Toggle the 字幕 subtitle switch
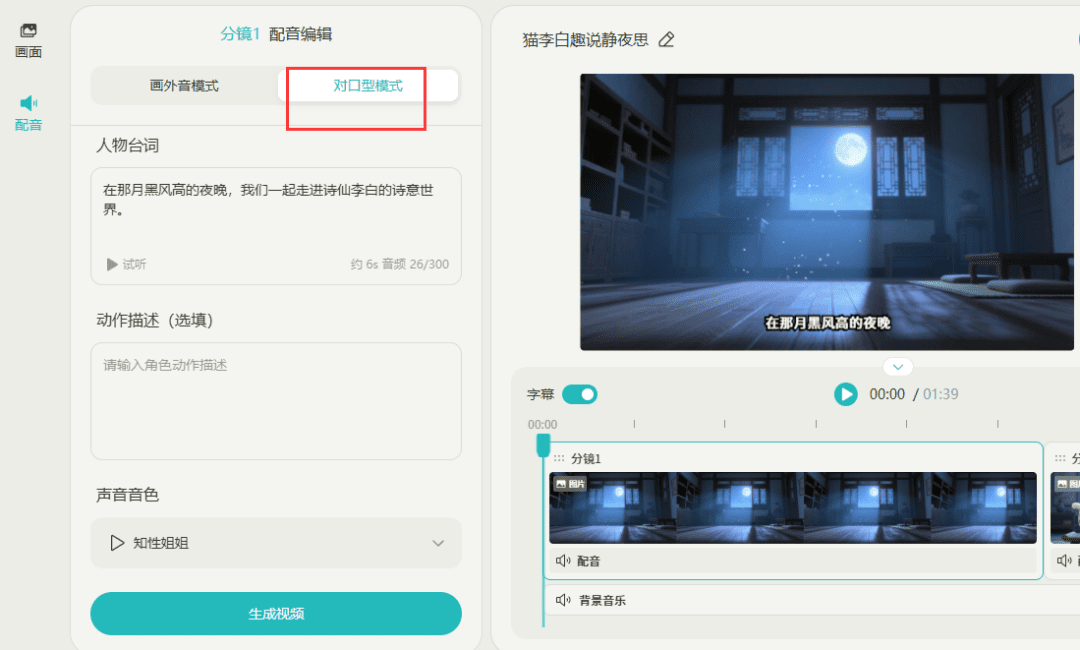Viewport: 1080px width, 650px height. [579, 394]
